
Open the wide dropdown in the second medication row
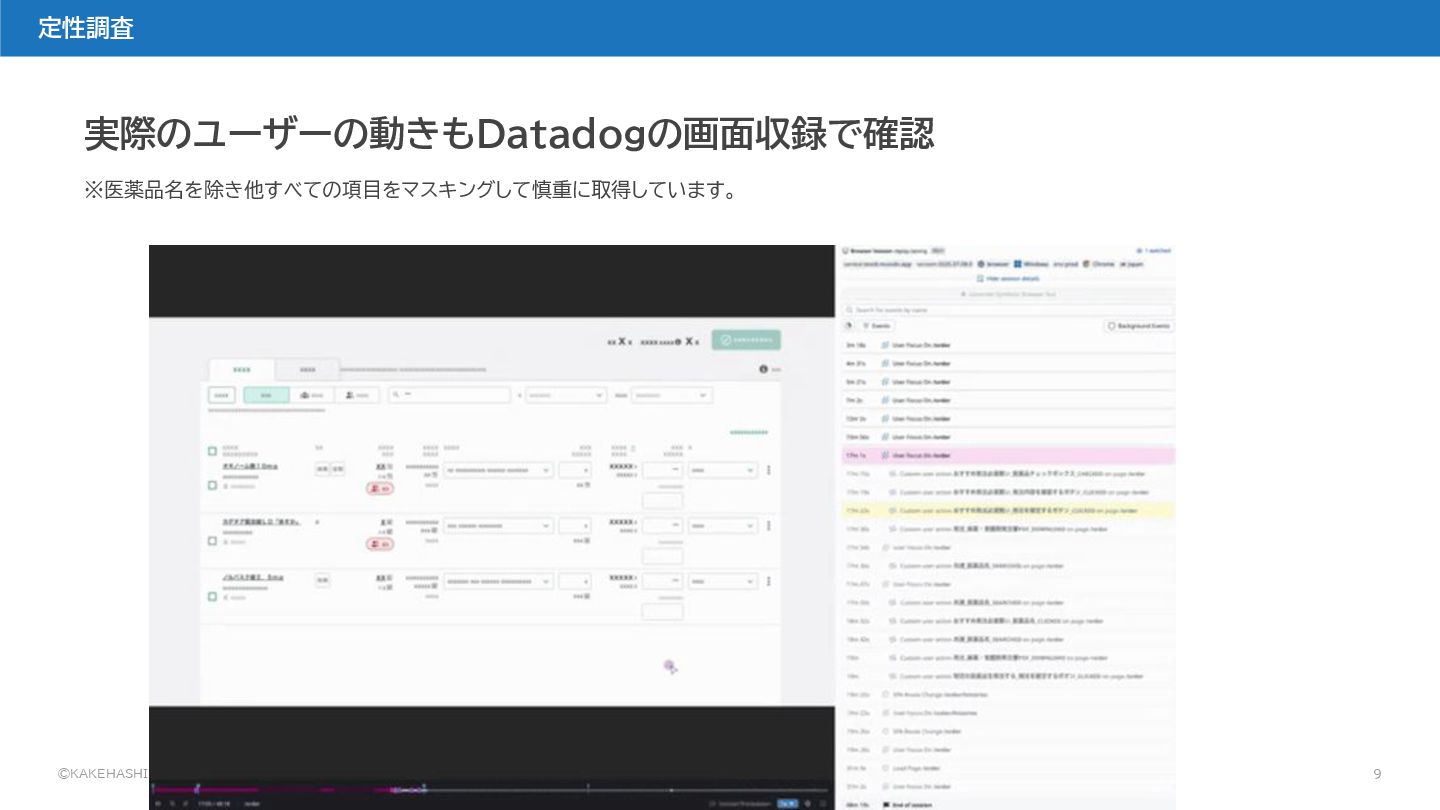pos(499,525)
